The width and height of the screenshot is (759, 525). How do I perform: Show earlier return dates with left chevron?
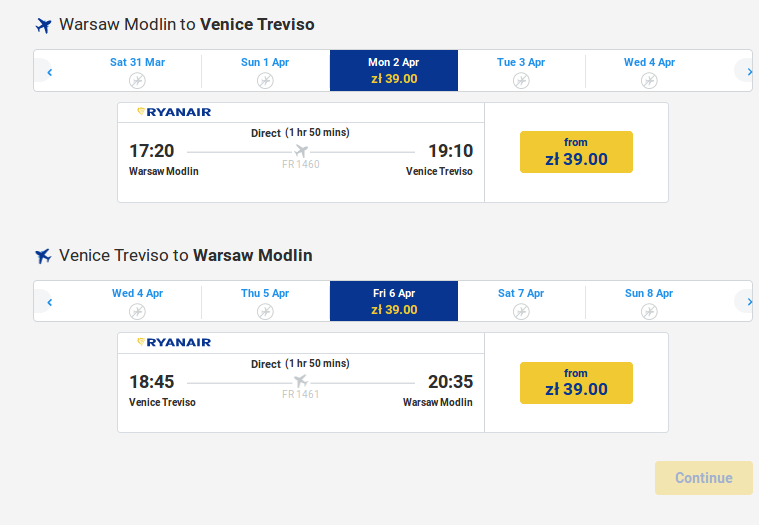click(x=49, y=302)
